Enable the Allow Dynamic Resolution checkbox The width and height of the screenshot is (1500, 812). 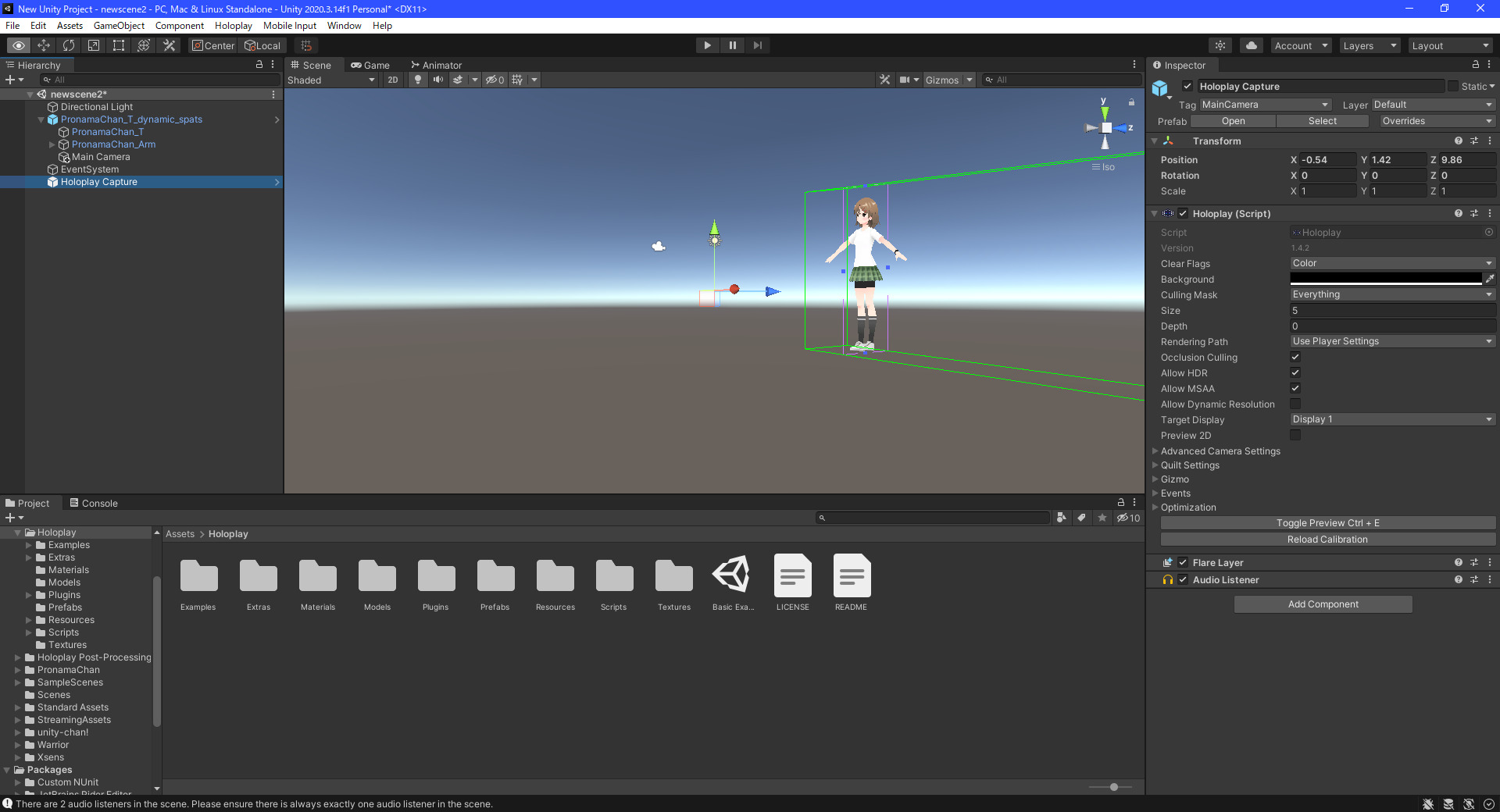1295,404
